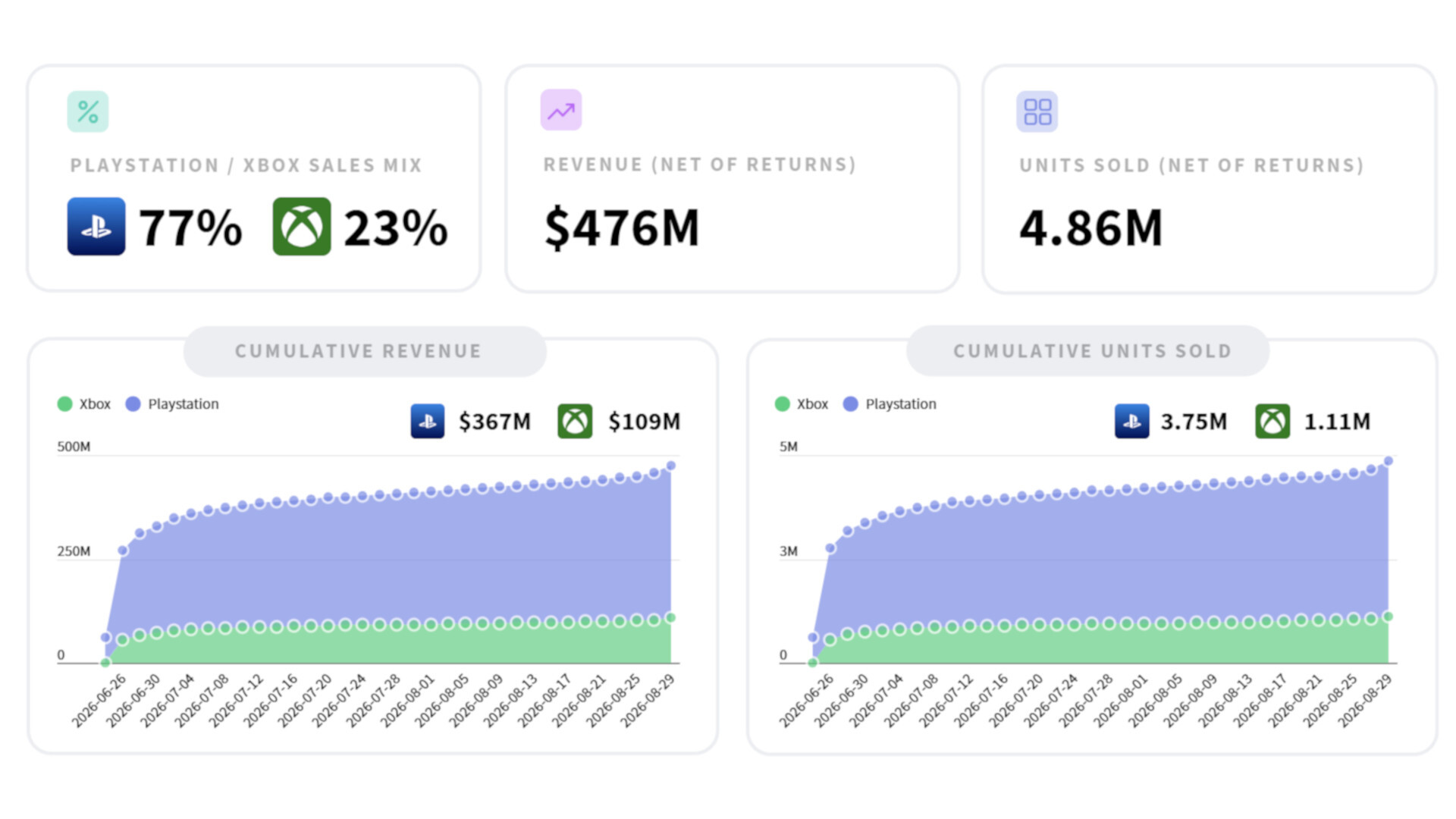Click the grid icon in units sold card
Image resolution: width=1456 pixels, height=819 pixels.
coord(1037,111)
